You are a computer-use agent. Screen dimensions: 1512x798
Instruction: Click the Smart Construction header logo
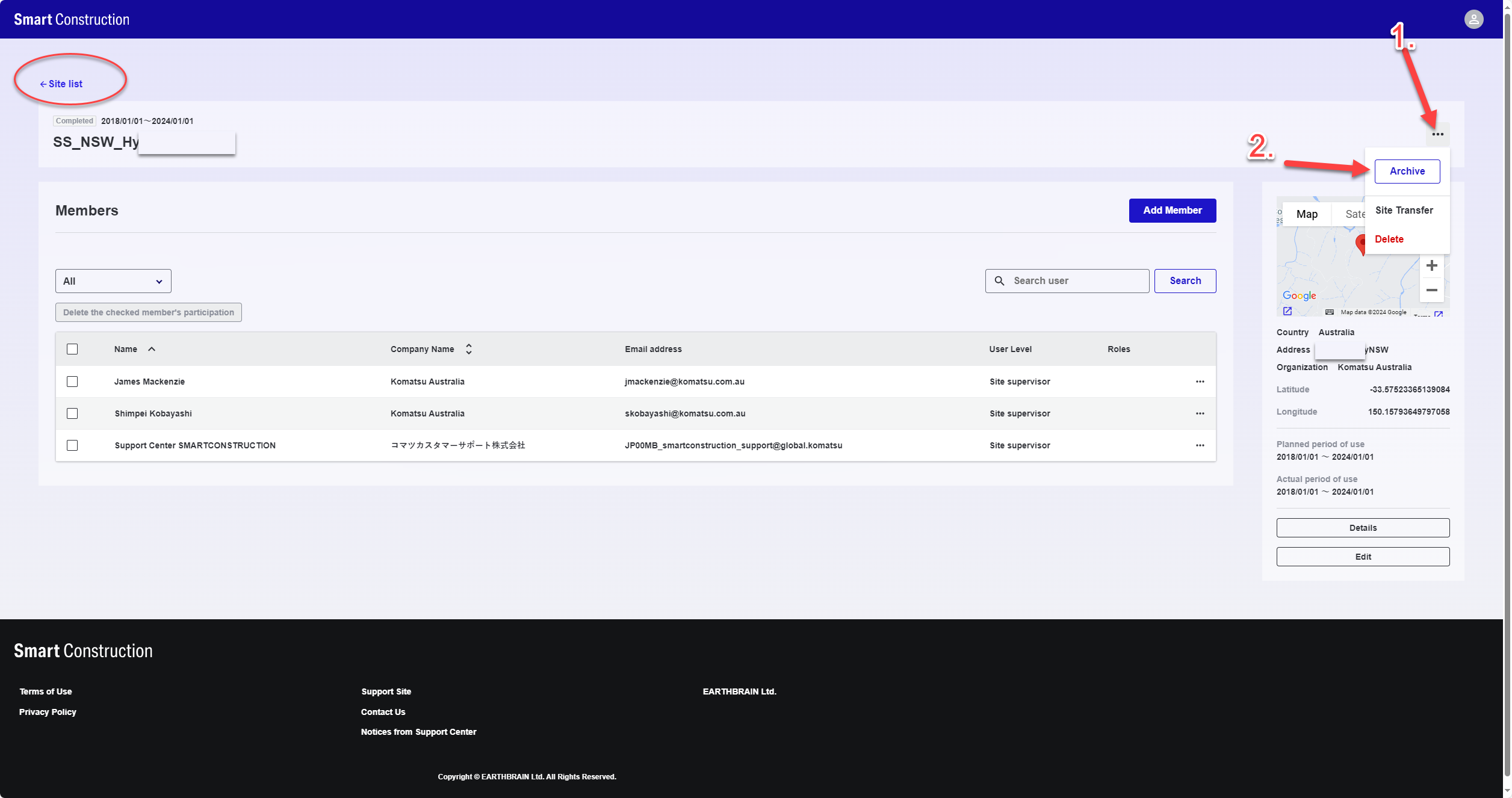(x=72, y=19)
